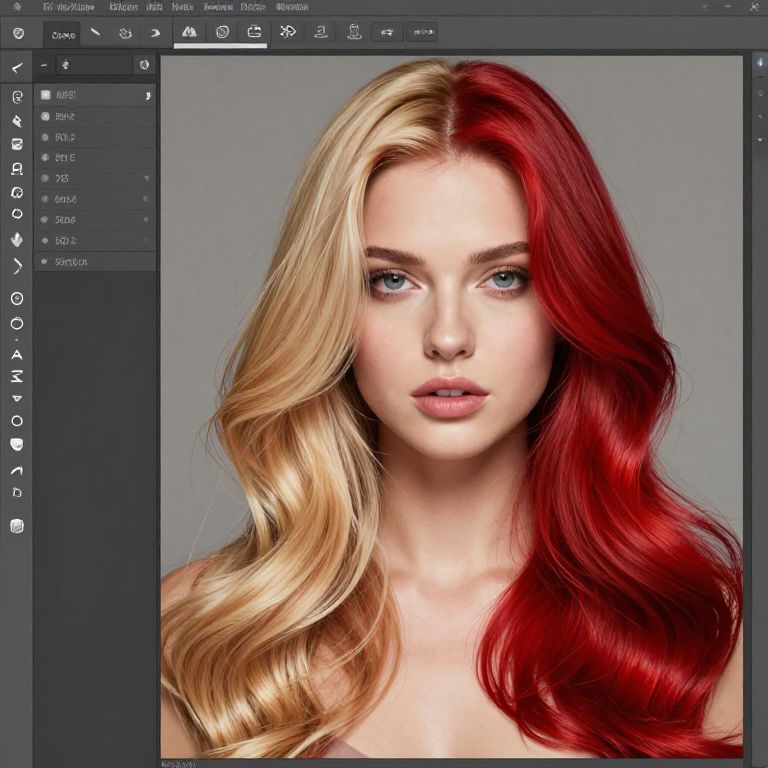Collapse panel using the top-left arrow in panel header
The width and height of the screenshot is (768, 768).
click(x=44, y=65)
